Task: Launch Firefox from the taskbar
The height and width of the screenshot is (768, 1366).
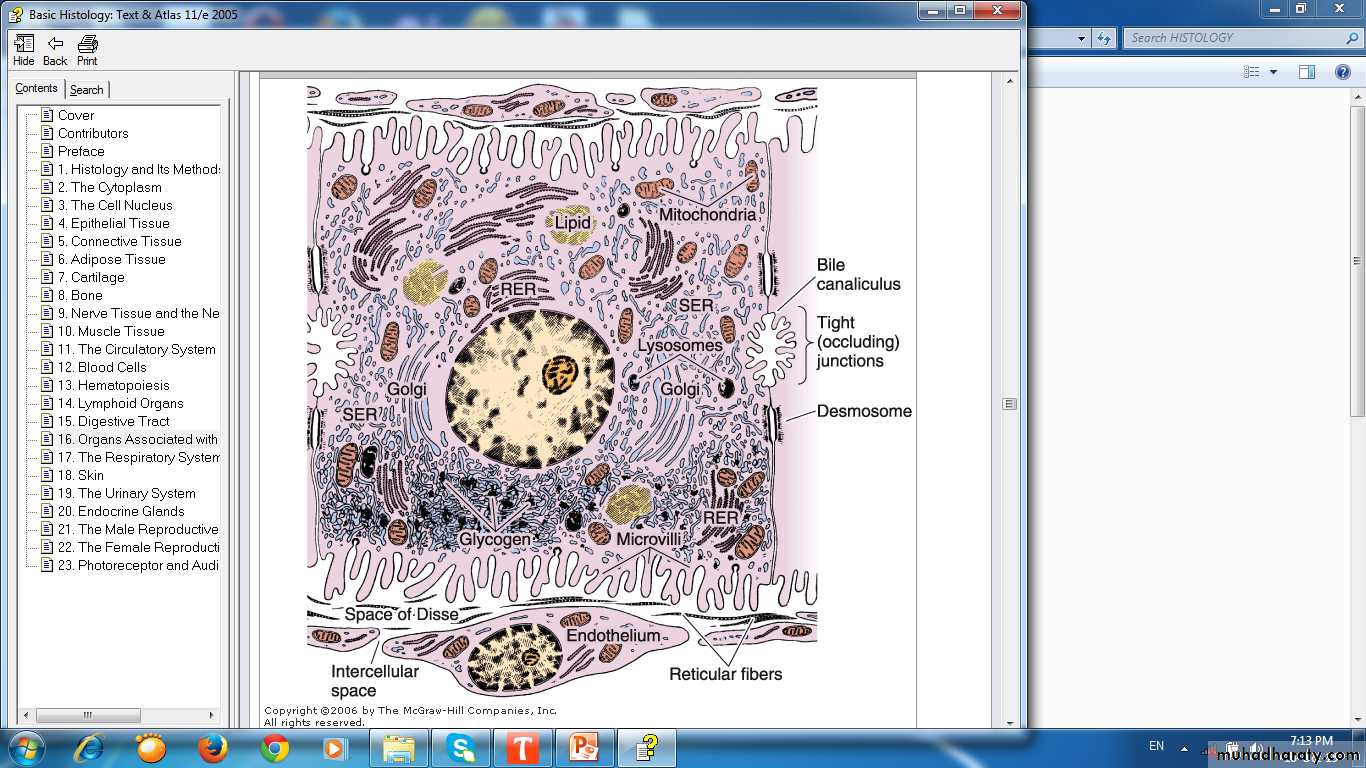Action: pyautogui.click(x=212, y=748)
